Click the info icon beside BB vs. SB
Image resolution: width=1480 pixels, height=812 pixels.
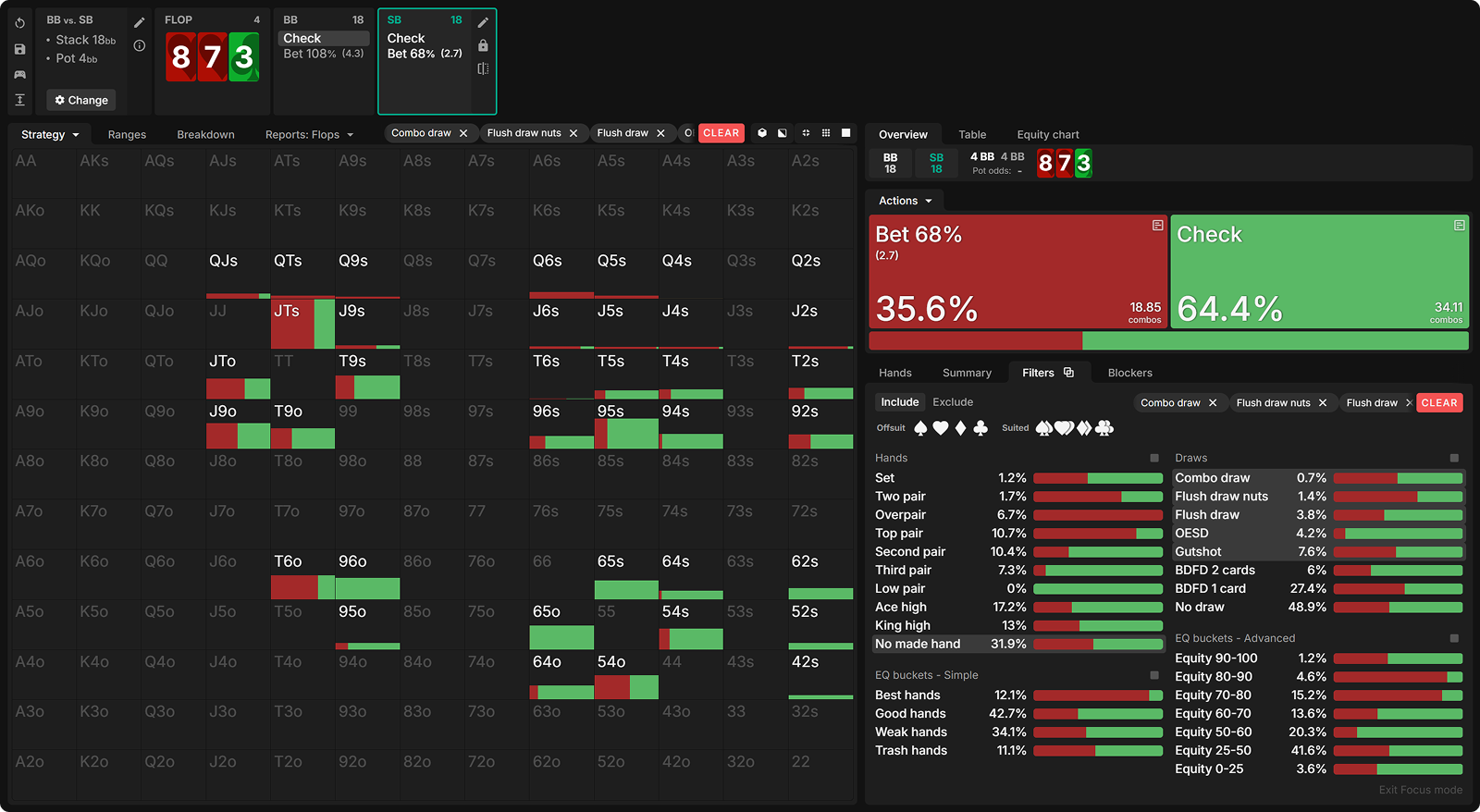[x=140, y=45]
